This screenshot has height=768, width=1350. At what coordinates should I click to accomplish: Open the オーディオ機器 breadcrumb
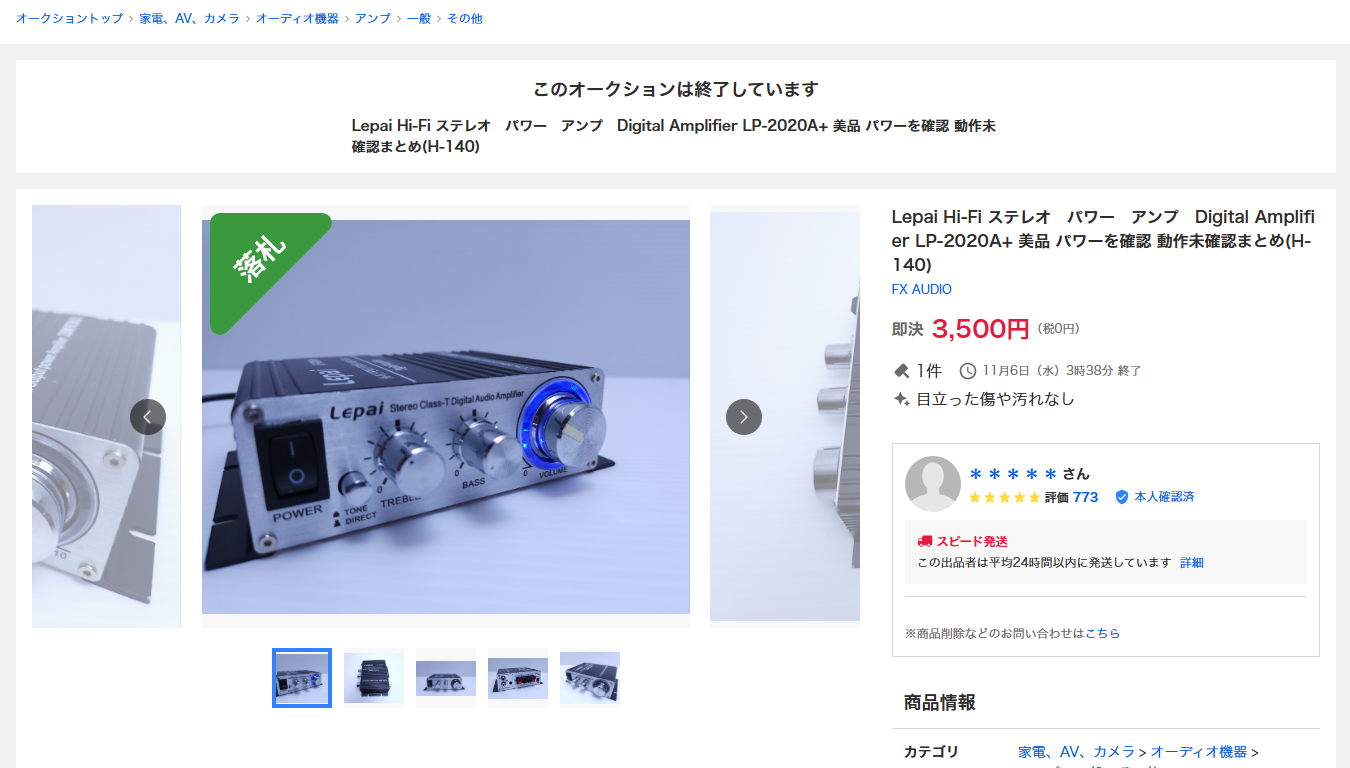coord(297,18)
